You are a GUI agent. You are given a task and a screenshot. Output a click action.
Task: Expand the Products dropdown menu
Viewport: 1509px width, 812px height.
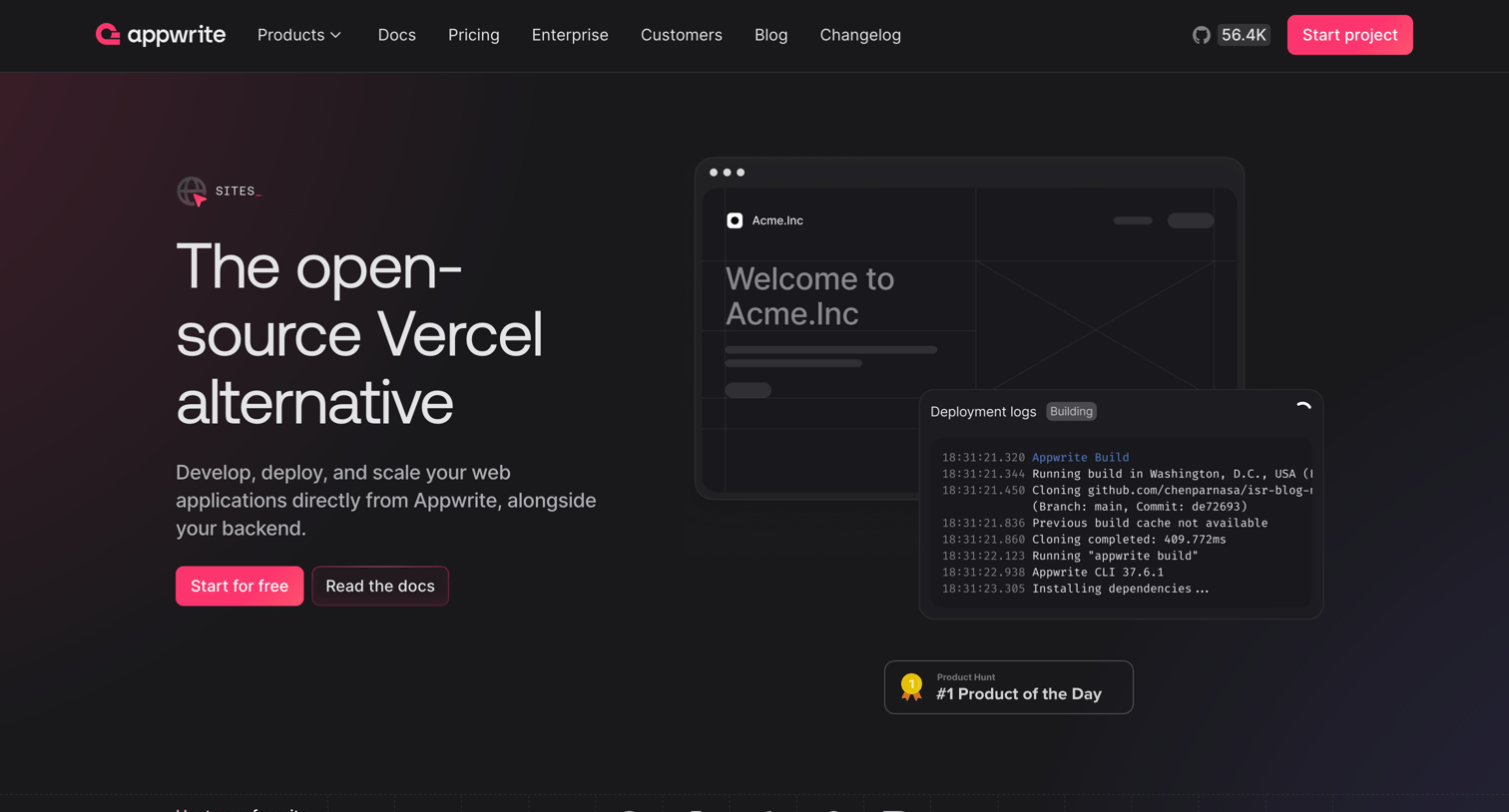(299, 35)
